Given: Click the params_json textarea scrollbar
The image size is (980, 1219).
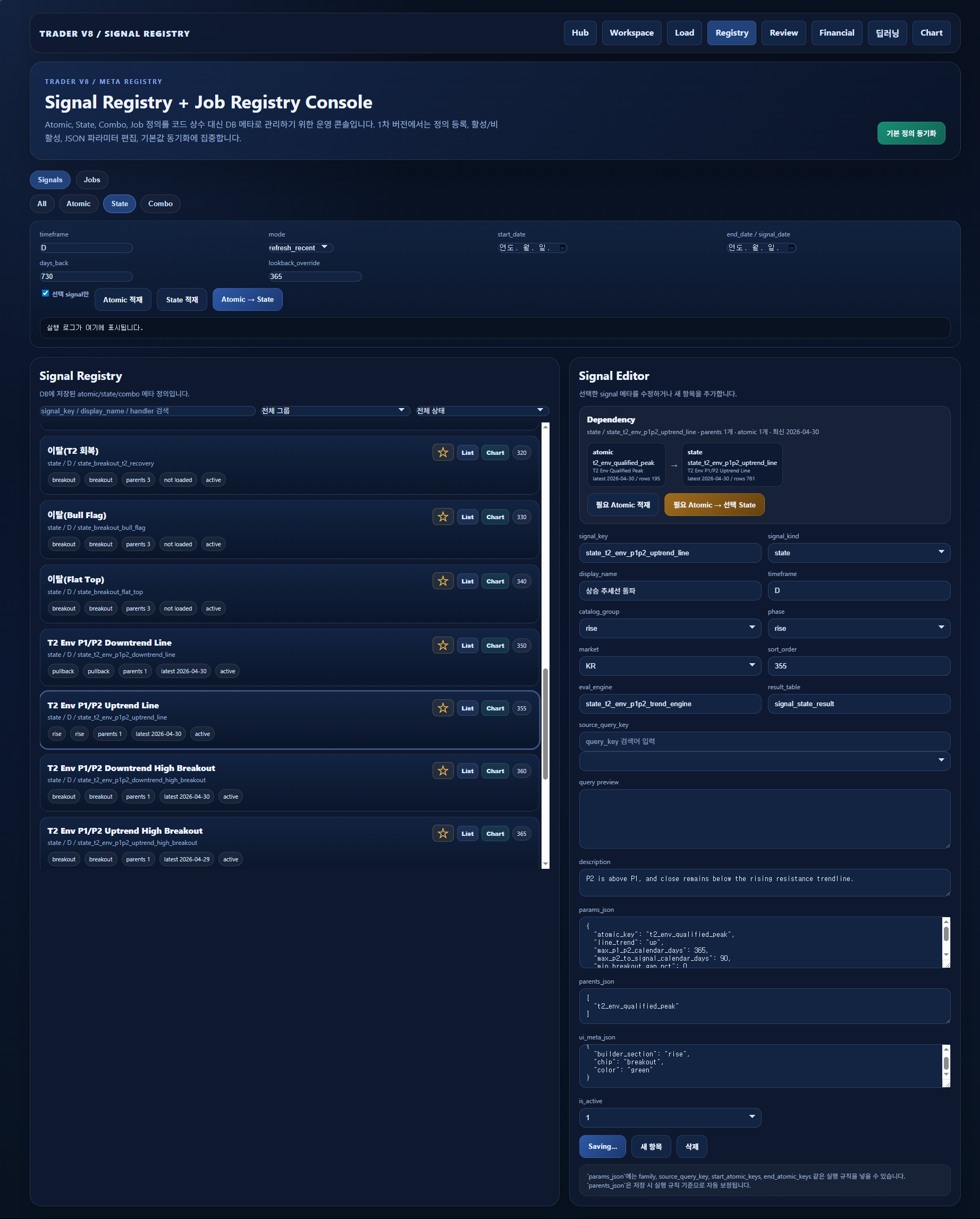Looking at the screenshot, I should tap(946, 934).
